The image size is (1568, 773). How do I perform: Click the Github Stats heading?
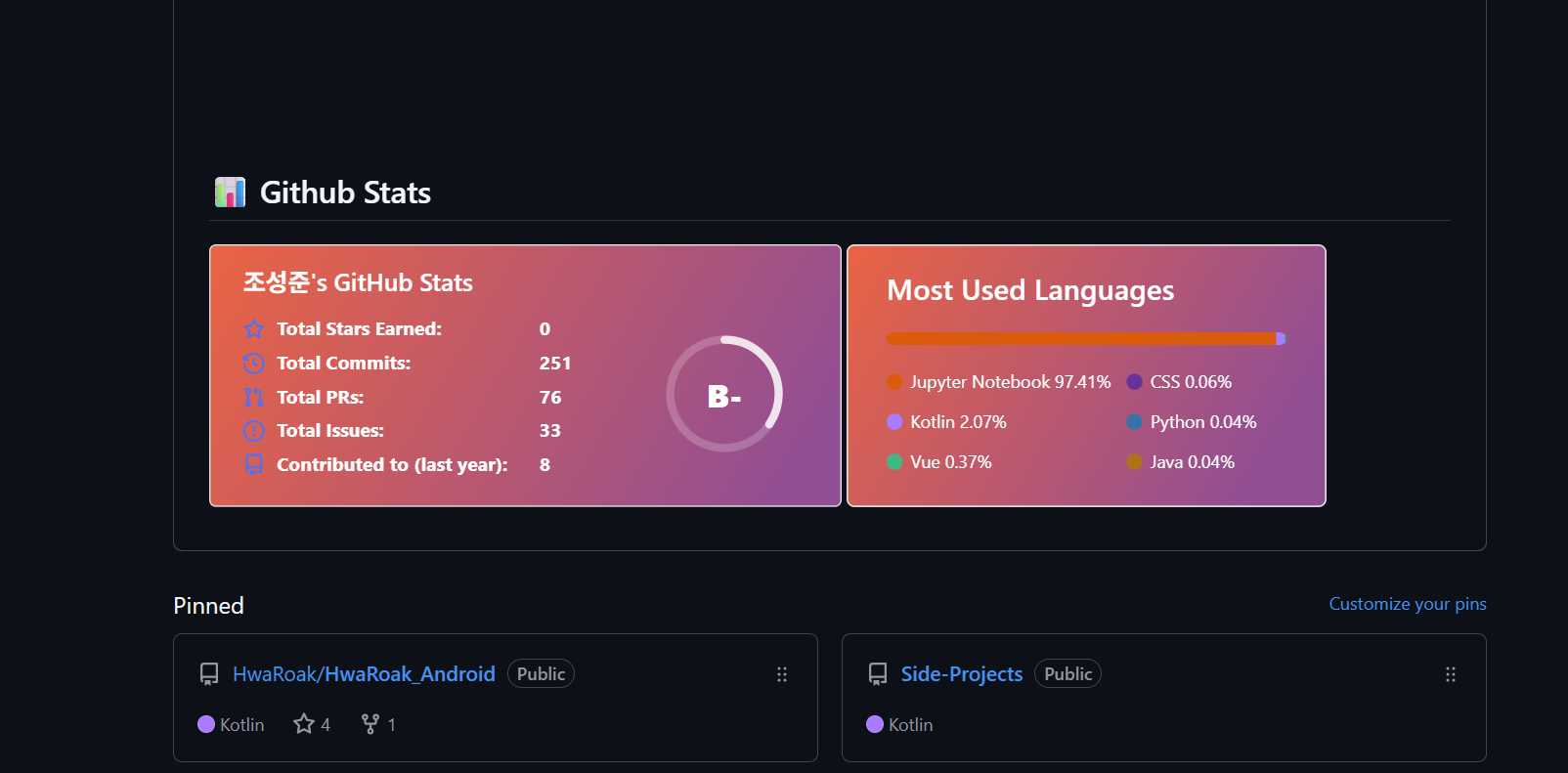coord(345,193)
